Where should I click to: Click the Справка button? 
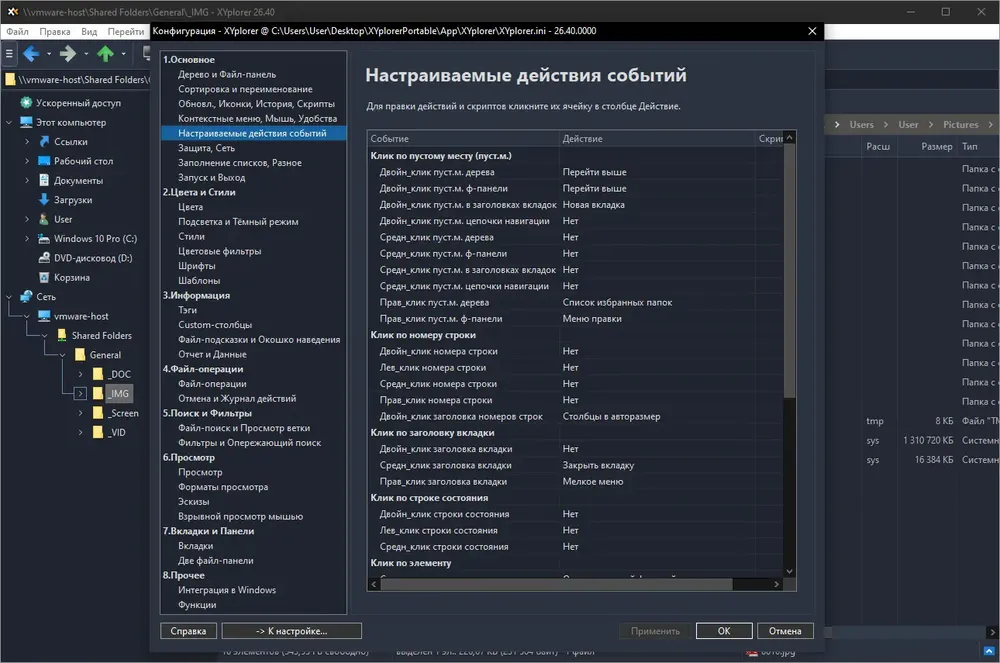pyautogui.click(x=188, y=631)
